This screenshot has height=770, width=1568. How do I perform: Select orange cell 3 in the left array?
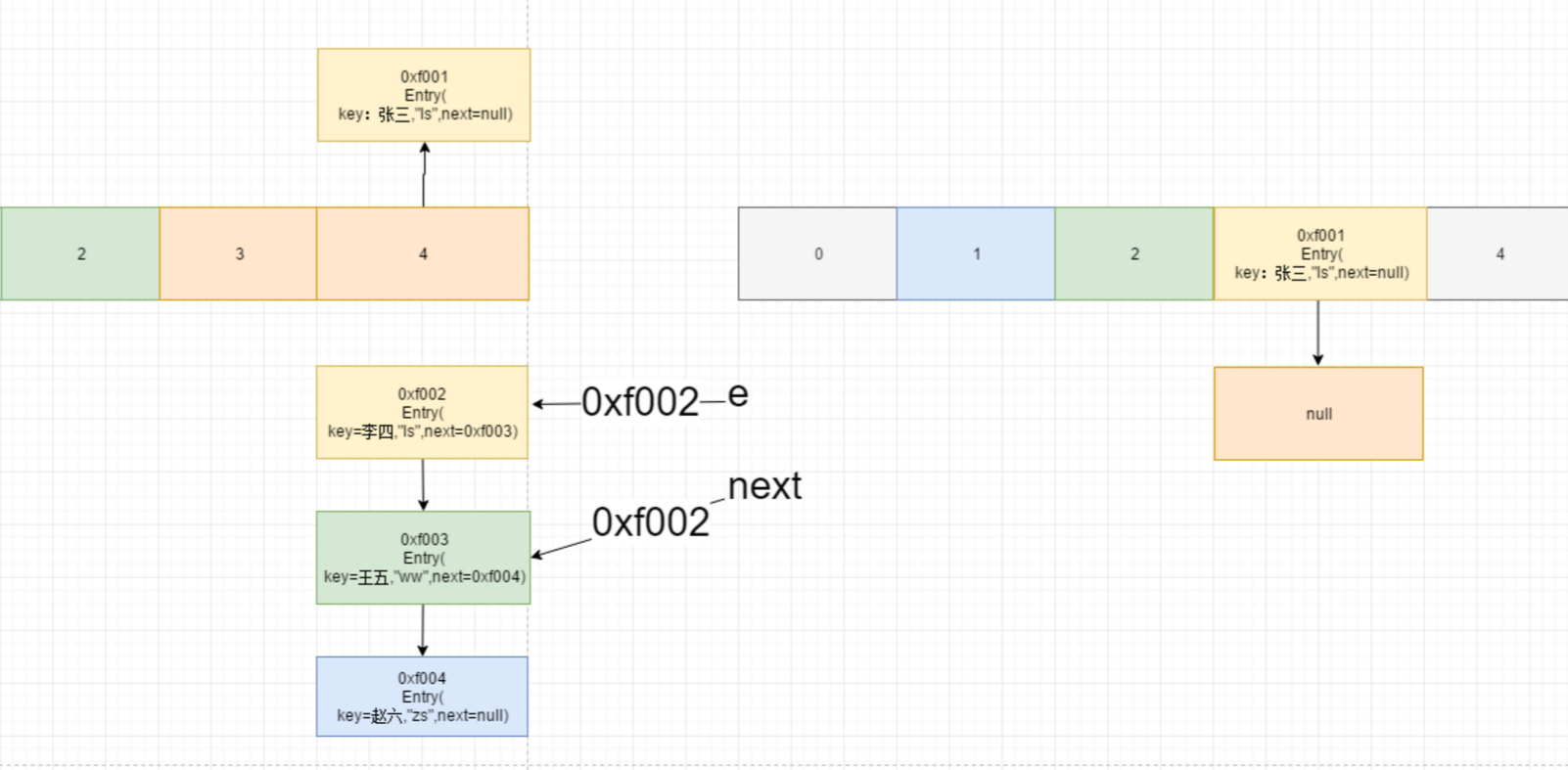tap(239, 253)
